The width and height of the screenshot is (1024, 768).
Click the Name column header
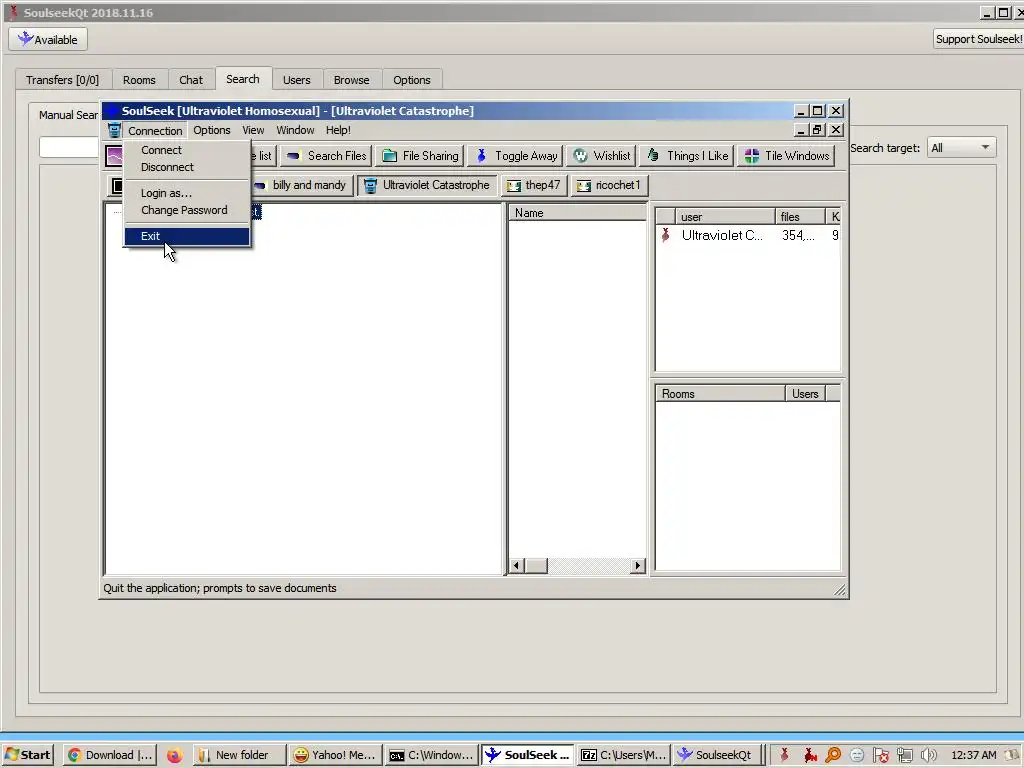click(x=577, y=213)
